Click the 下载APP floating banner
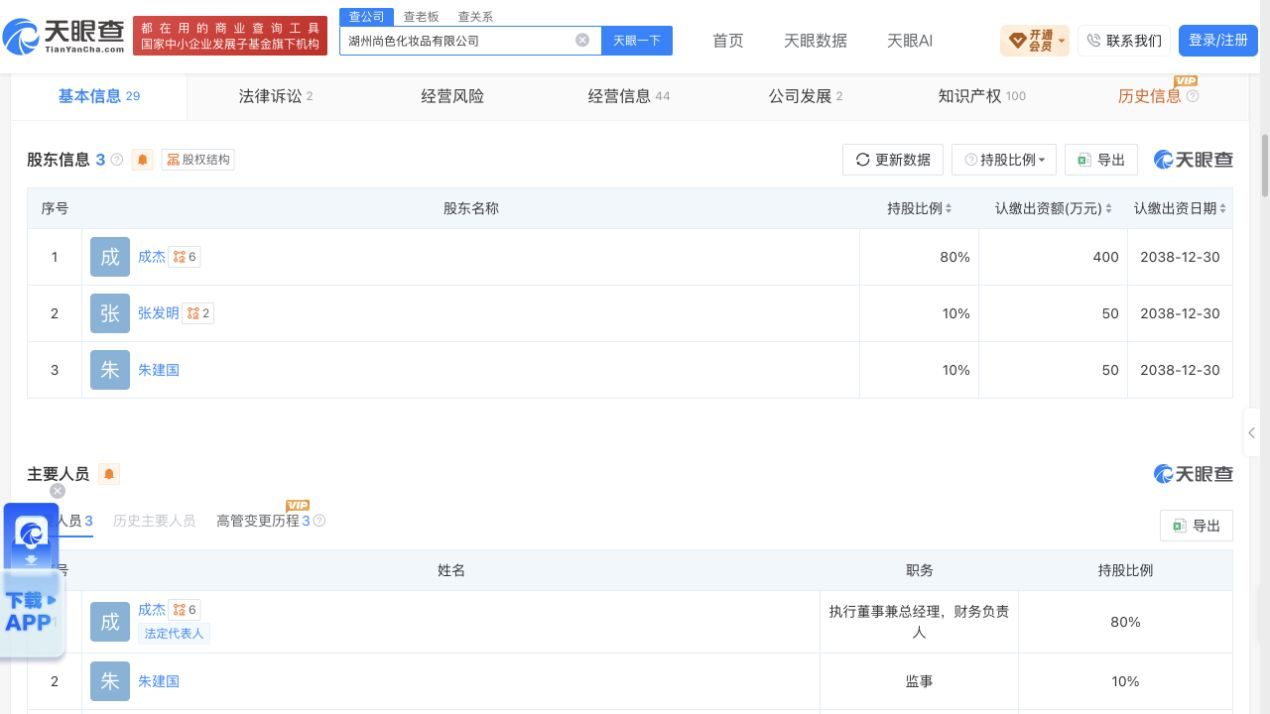 pyautogui.click(x=31, y=611)
